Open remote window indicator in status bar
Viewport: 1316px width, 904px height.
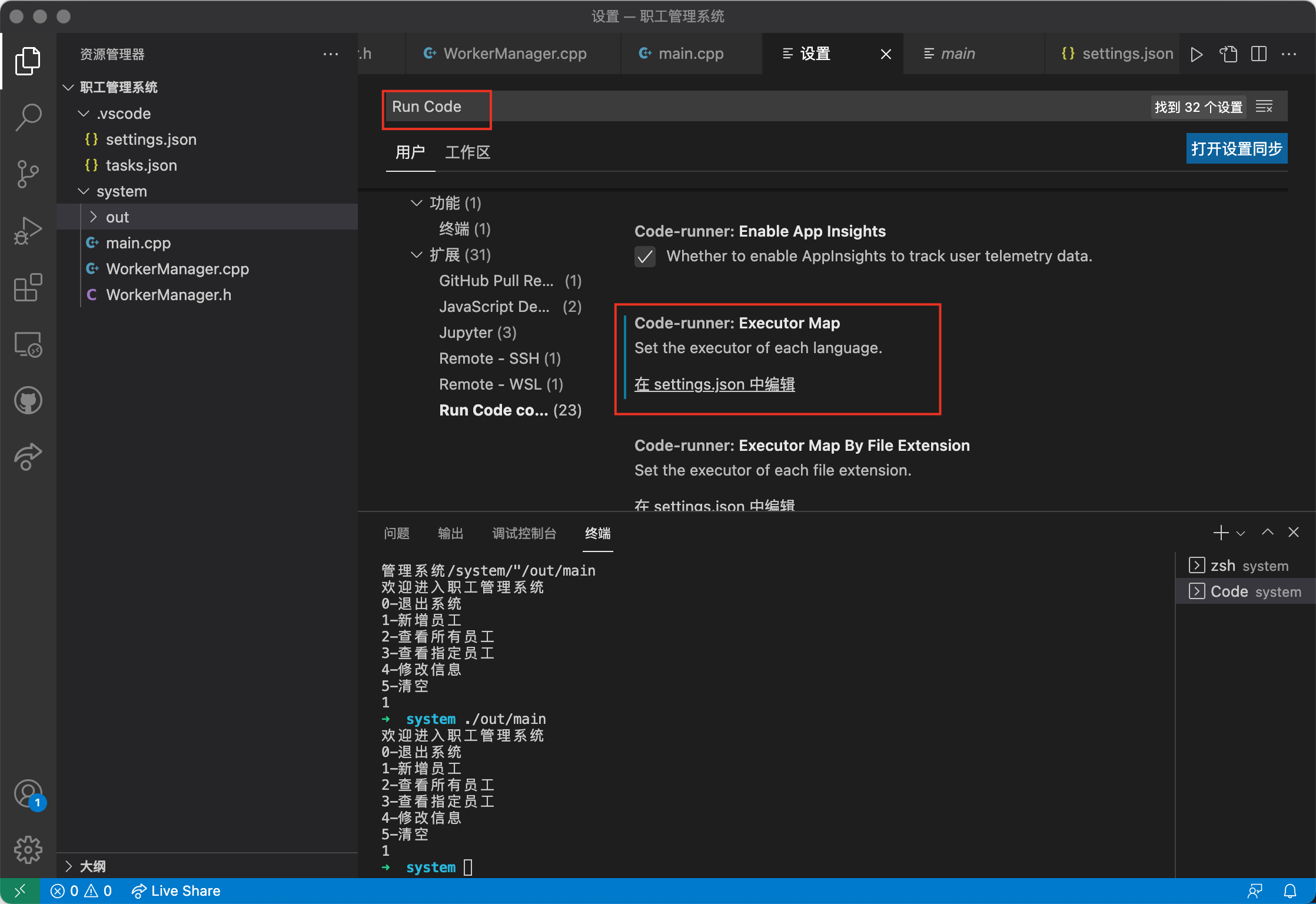tap(20, 891)
